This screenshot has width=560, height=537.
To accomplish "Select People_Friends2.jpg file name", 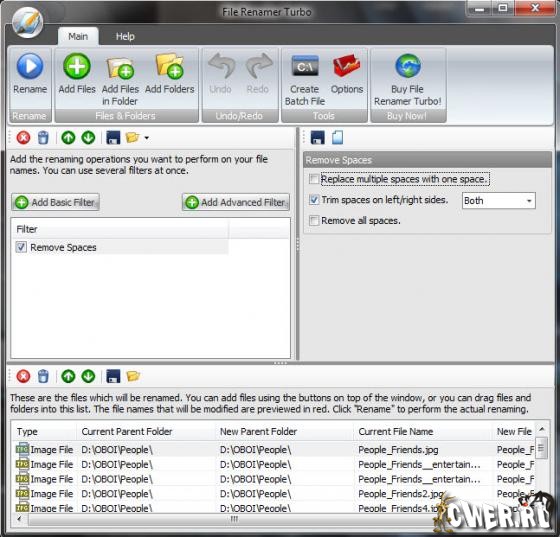I will [x=401, y=494].
